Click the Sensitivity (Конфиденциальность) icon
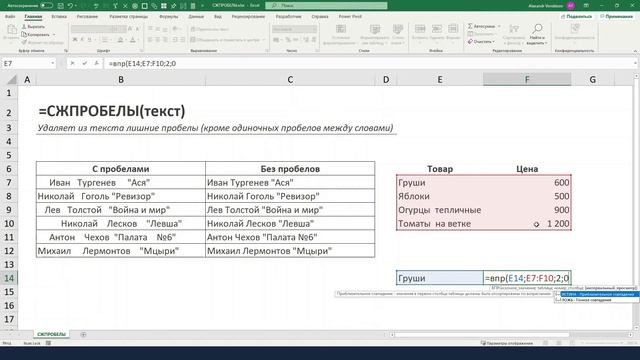The image size is (640, 360). (575, 29)
